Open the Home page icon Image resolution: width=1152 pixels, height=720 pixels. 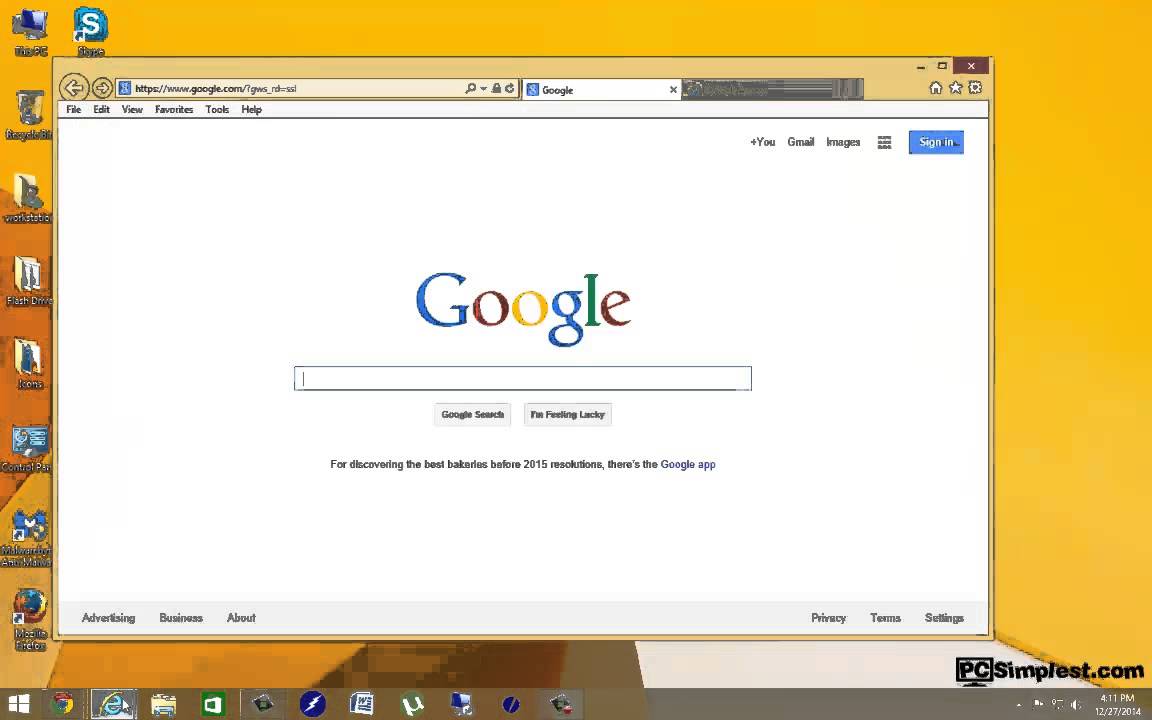[935, 88]
